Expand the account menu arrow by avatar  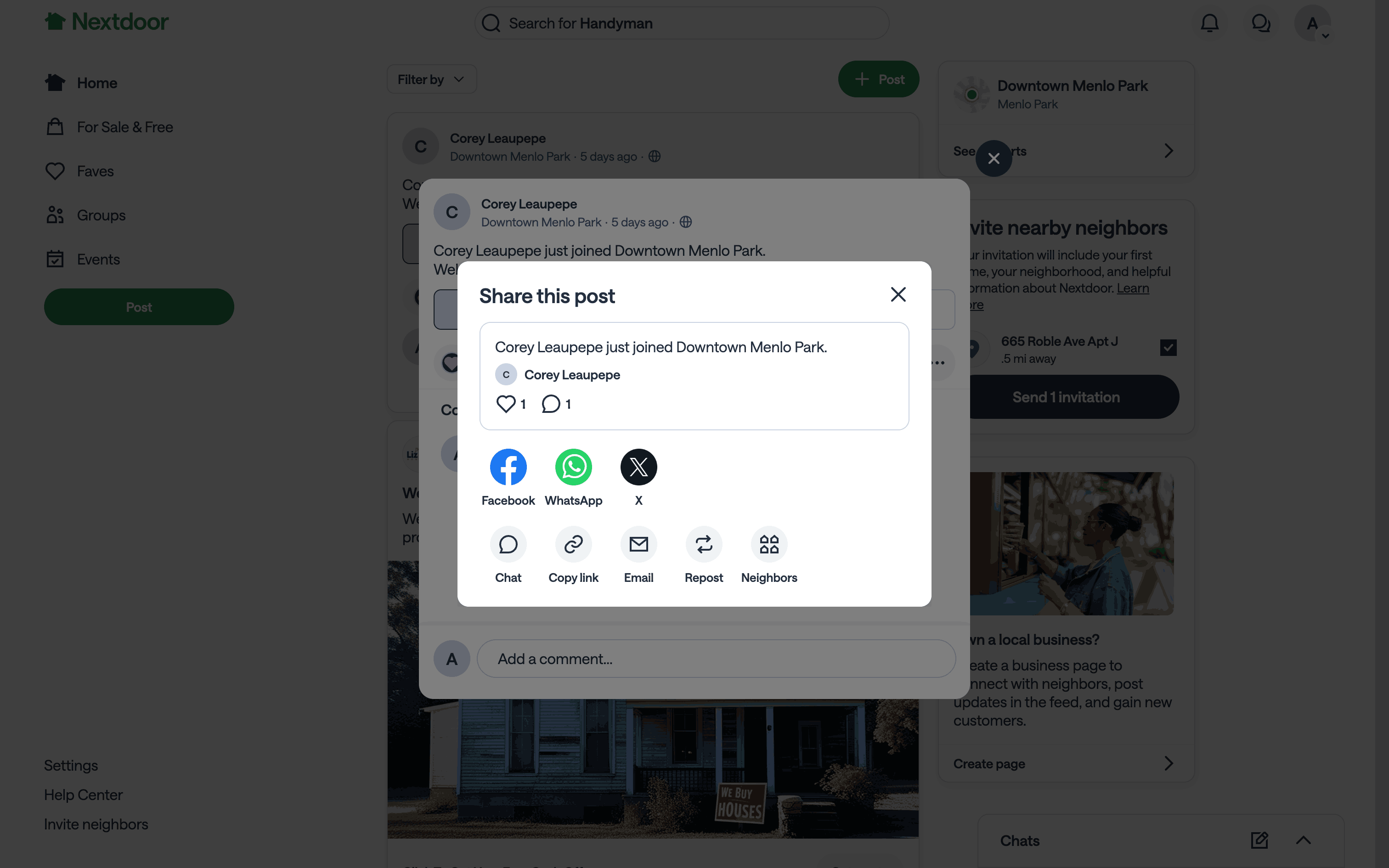tap(1325, 36)
